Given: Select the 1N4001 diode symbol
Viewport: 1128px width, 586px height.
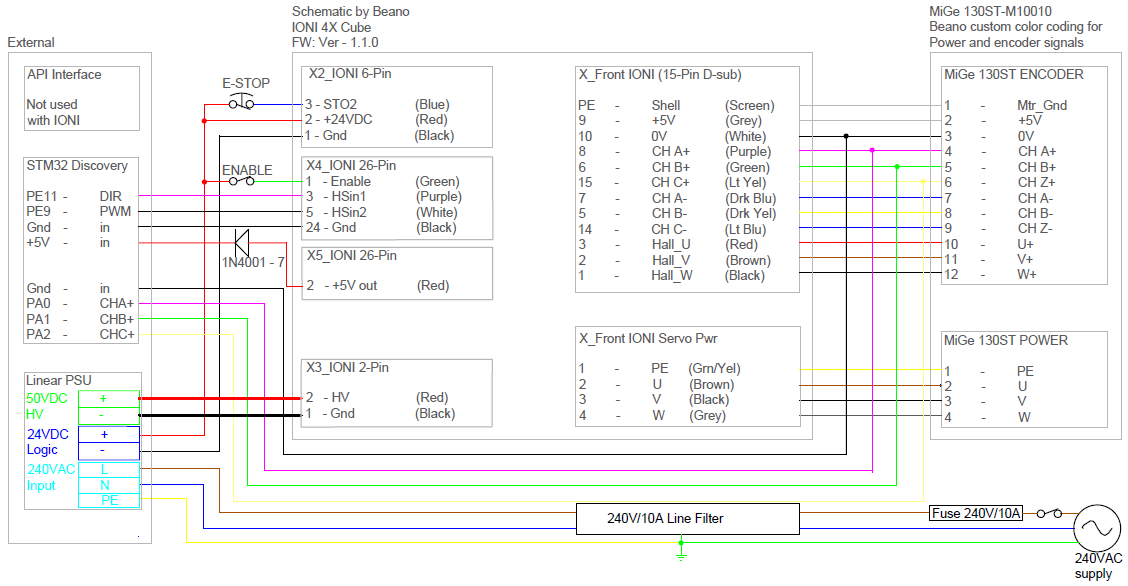Looking at the screenshot, I should click(x=242, y=243).
